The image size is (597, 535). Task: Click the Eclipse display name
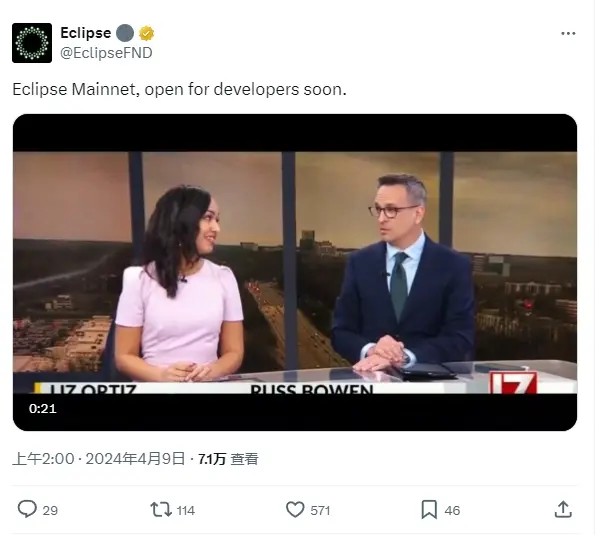(x=86, y=33)
